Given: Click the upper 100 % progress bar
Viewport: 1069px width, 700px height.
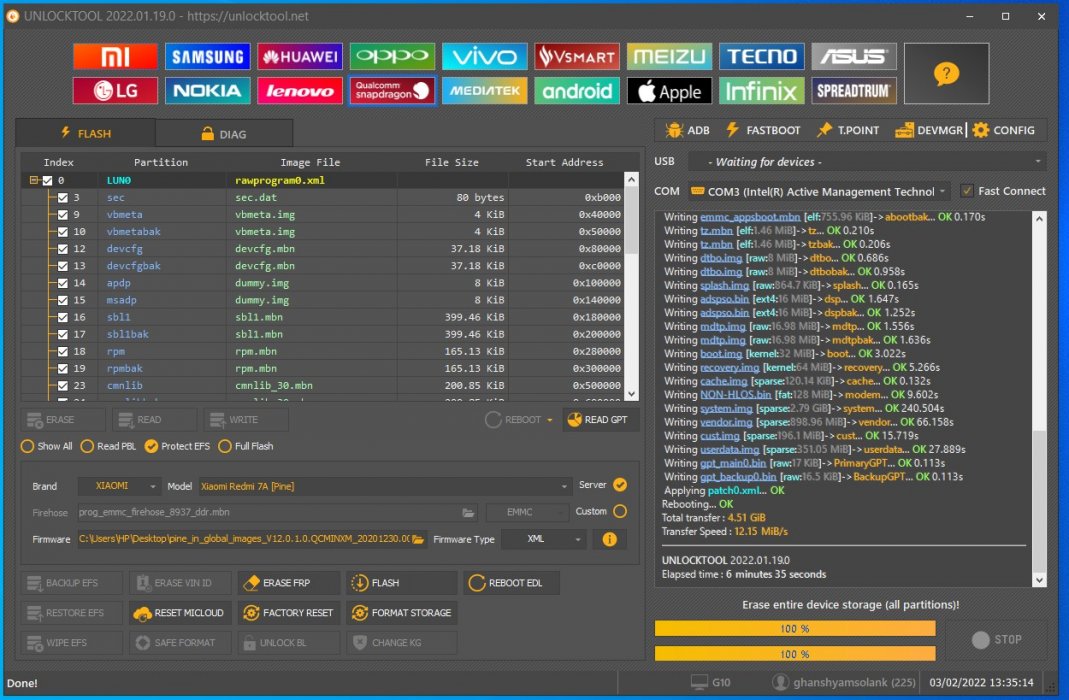Looking at the screenshot, I should (x=795, y=628).
